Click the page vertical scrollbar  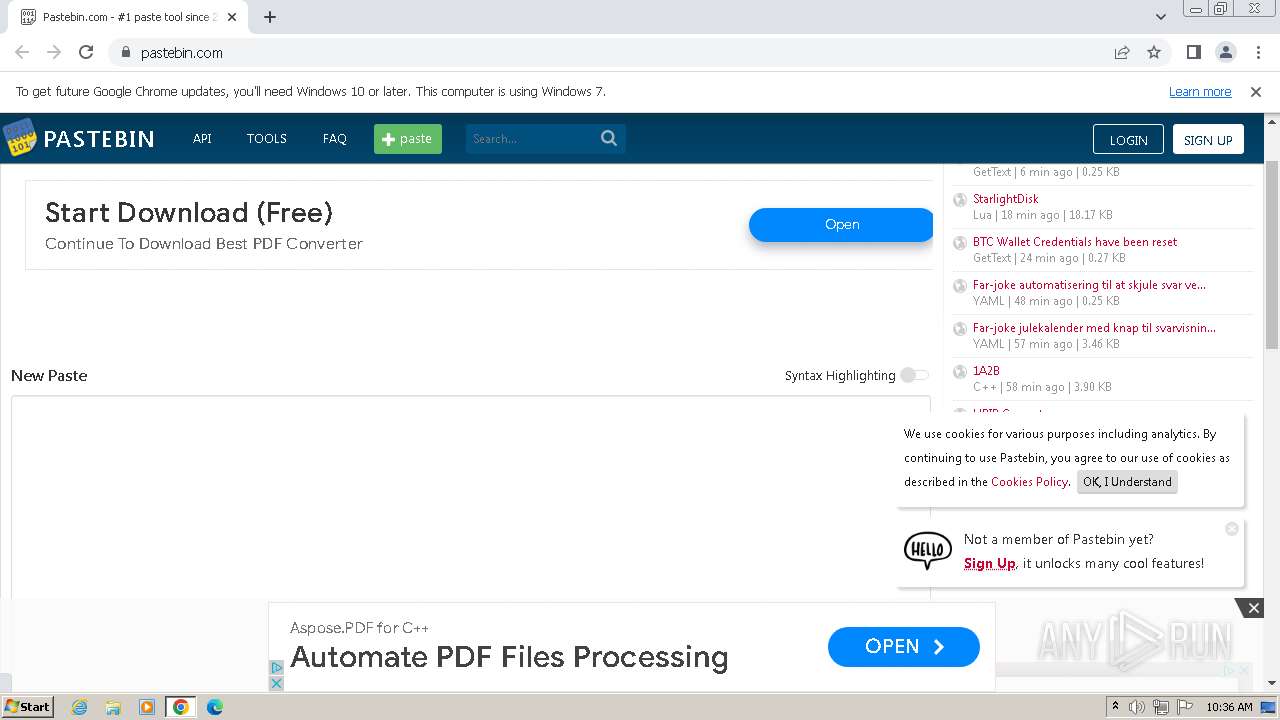(x=1272, y=254)
